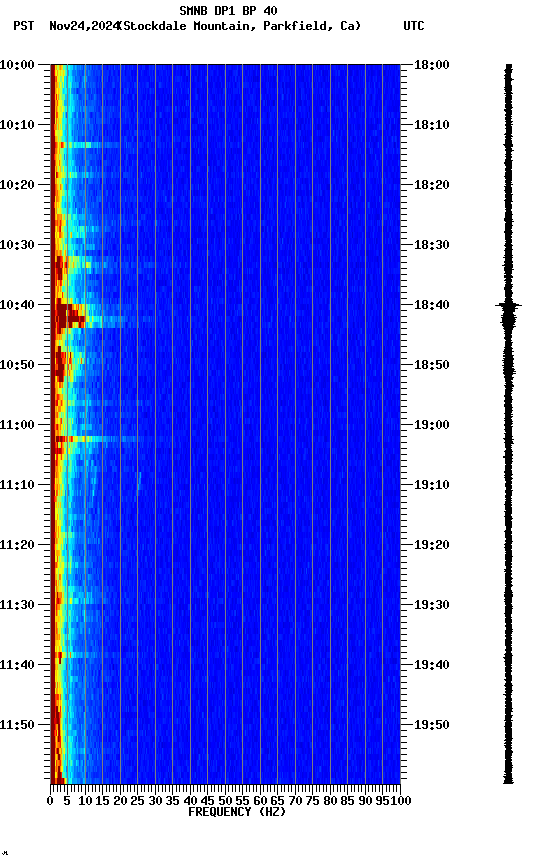Click 'Stockdale Mountain, Parkfield, Ca' location text
This screenshot has height=864, width=552.
tap(240, 26)
